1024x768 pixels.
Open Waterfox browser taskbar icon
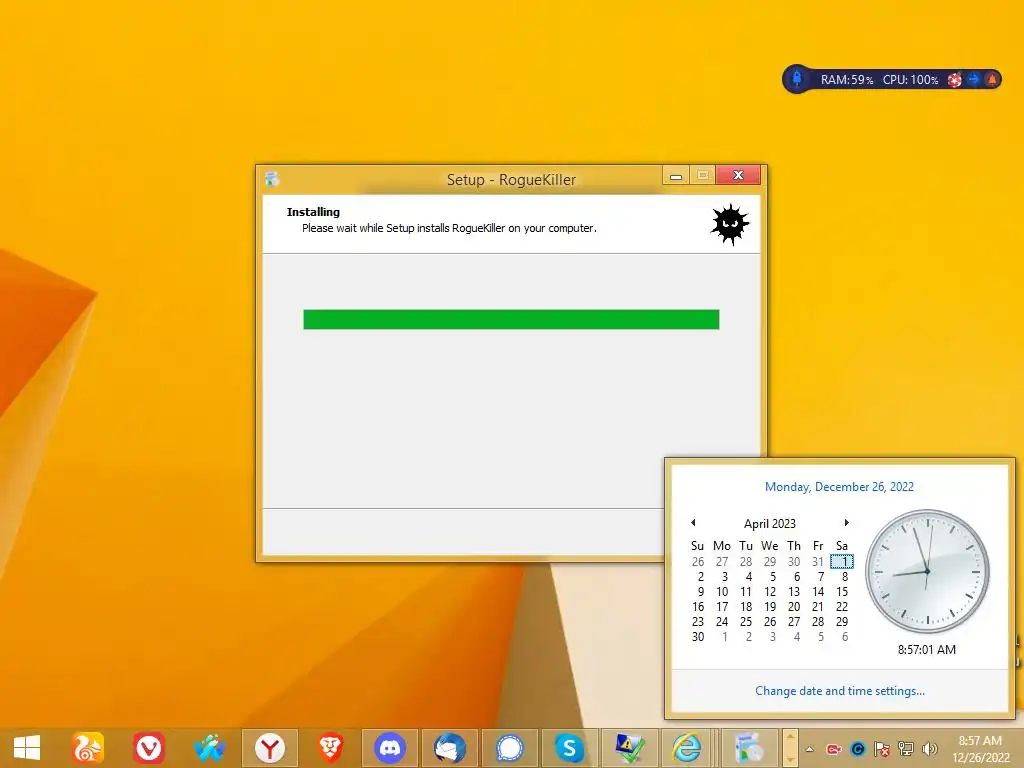pyautogui.click(x=209, y=748)
